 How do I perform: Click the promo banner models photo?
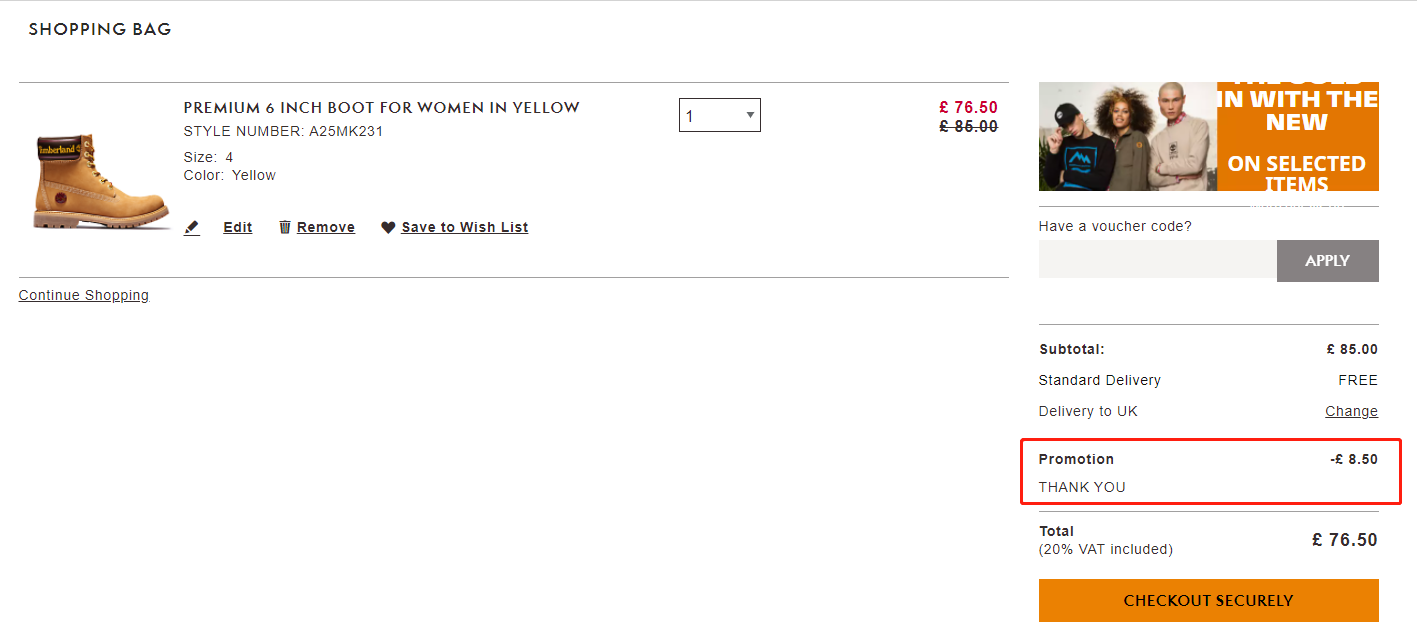(1128, 136)
